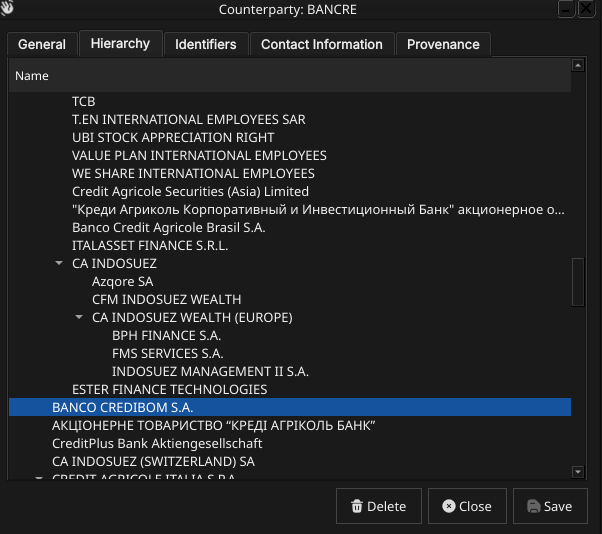Select INDOSUEZ MANAGEMENT II S.A. row
Image resolution: width=602 pixels, height=534 pixels.
click(290, 371)
